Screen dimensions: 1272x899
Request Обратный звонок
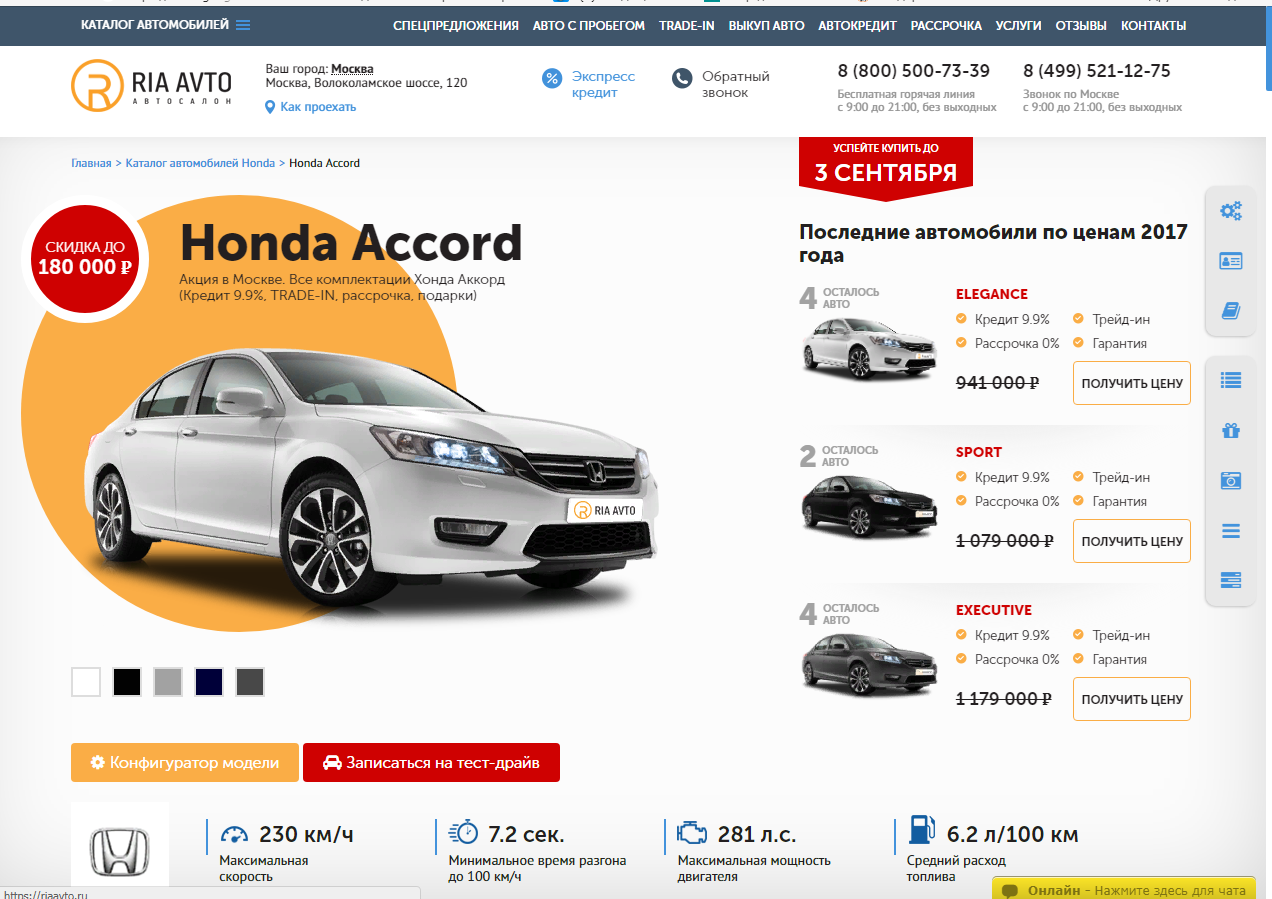[735, 84]
